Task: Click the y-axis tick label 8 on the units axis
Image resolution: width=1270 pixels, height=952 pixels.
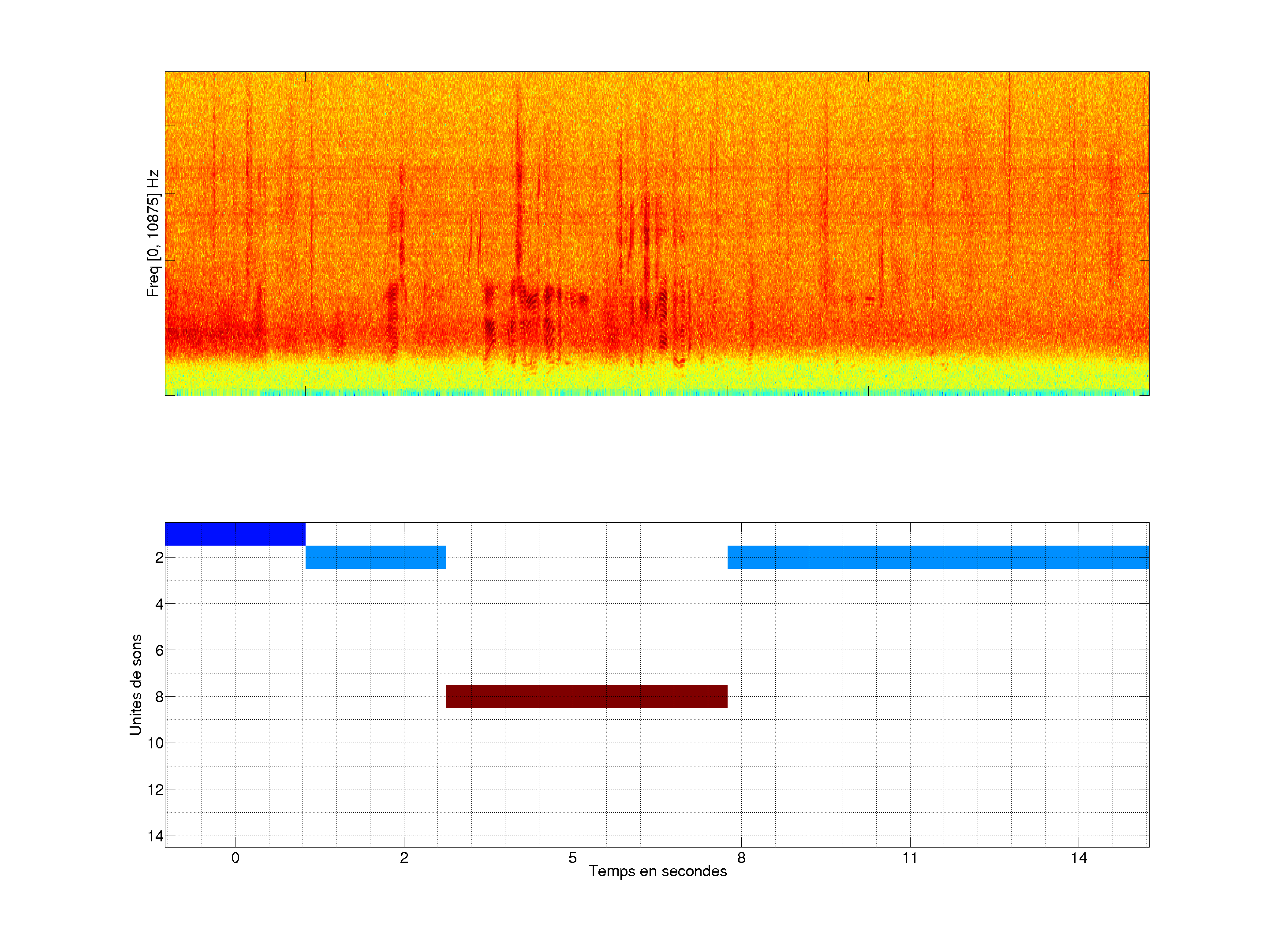Action: point(159,697)
